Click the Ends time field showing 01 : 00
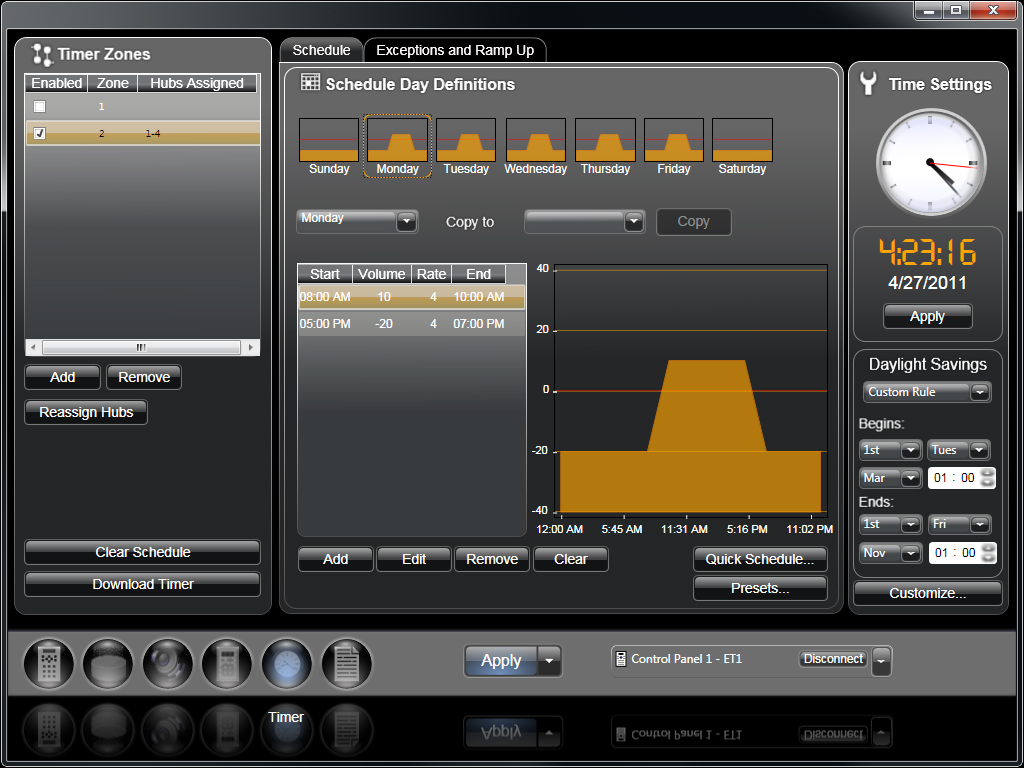 pos(961,553)
